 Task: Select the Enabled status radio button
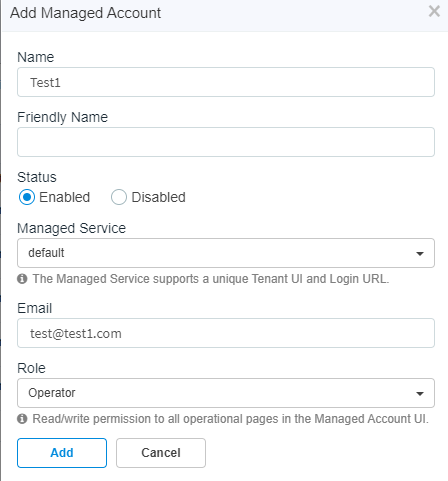pyautogui.click(x=27, y=197)
